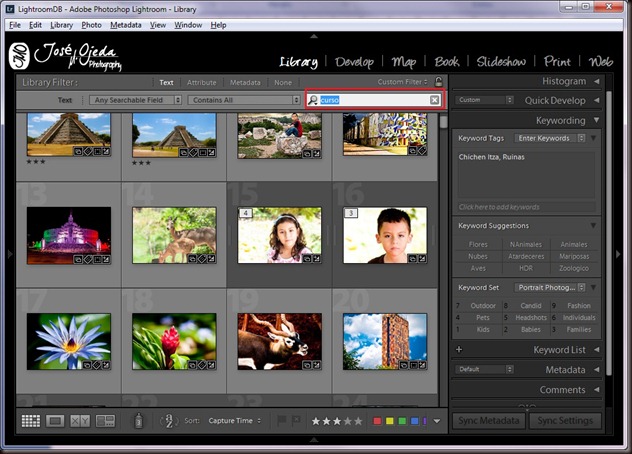The width and height of the screenshot is (632, 454).
Task: Add the suggested keyword Mariposas
Action: 574,256
